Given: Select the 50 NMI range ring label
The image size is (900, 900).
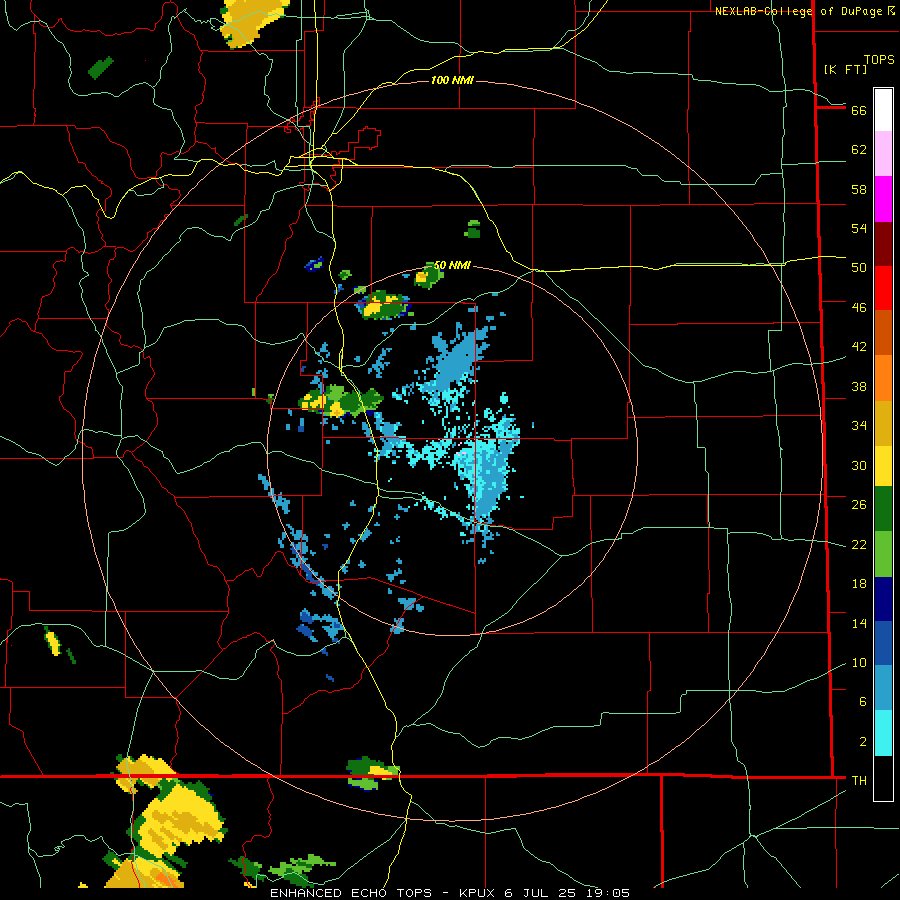Looking at the screenshot, I should click(x=452, y=265).
